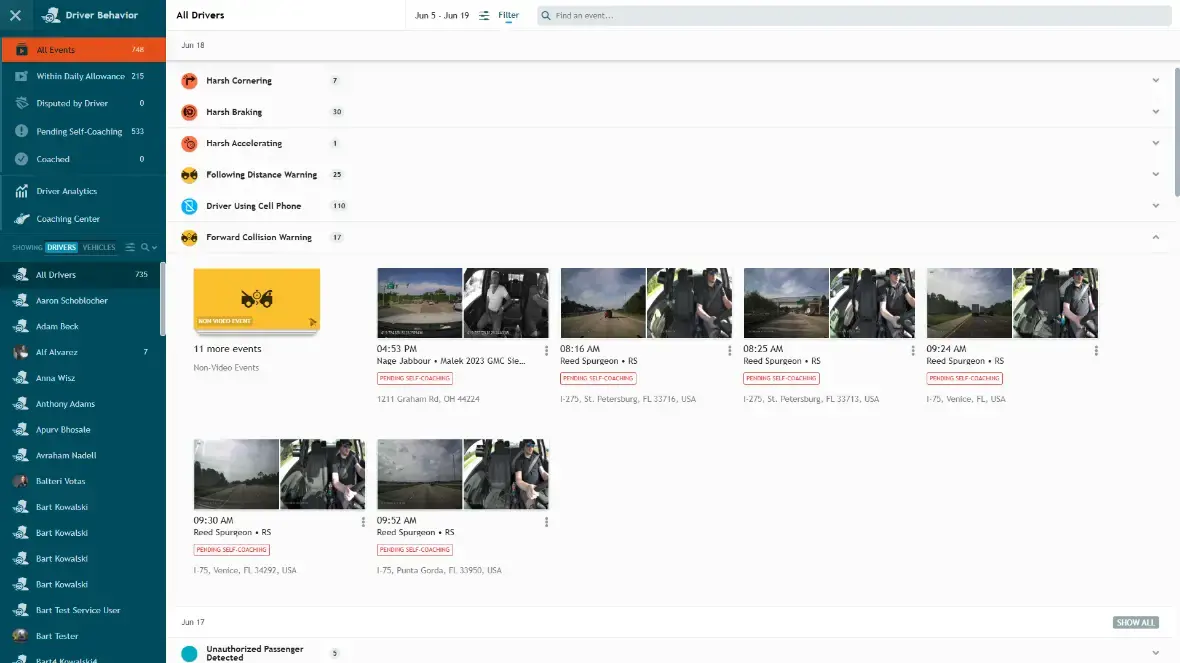Click the Driver Behavior logo icon
1180x663 pixels.
pos(51,15)
